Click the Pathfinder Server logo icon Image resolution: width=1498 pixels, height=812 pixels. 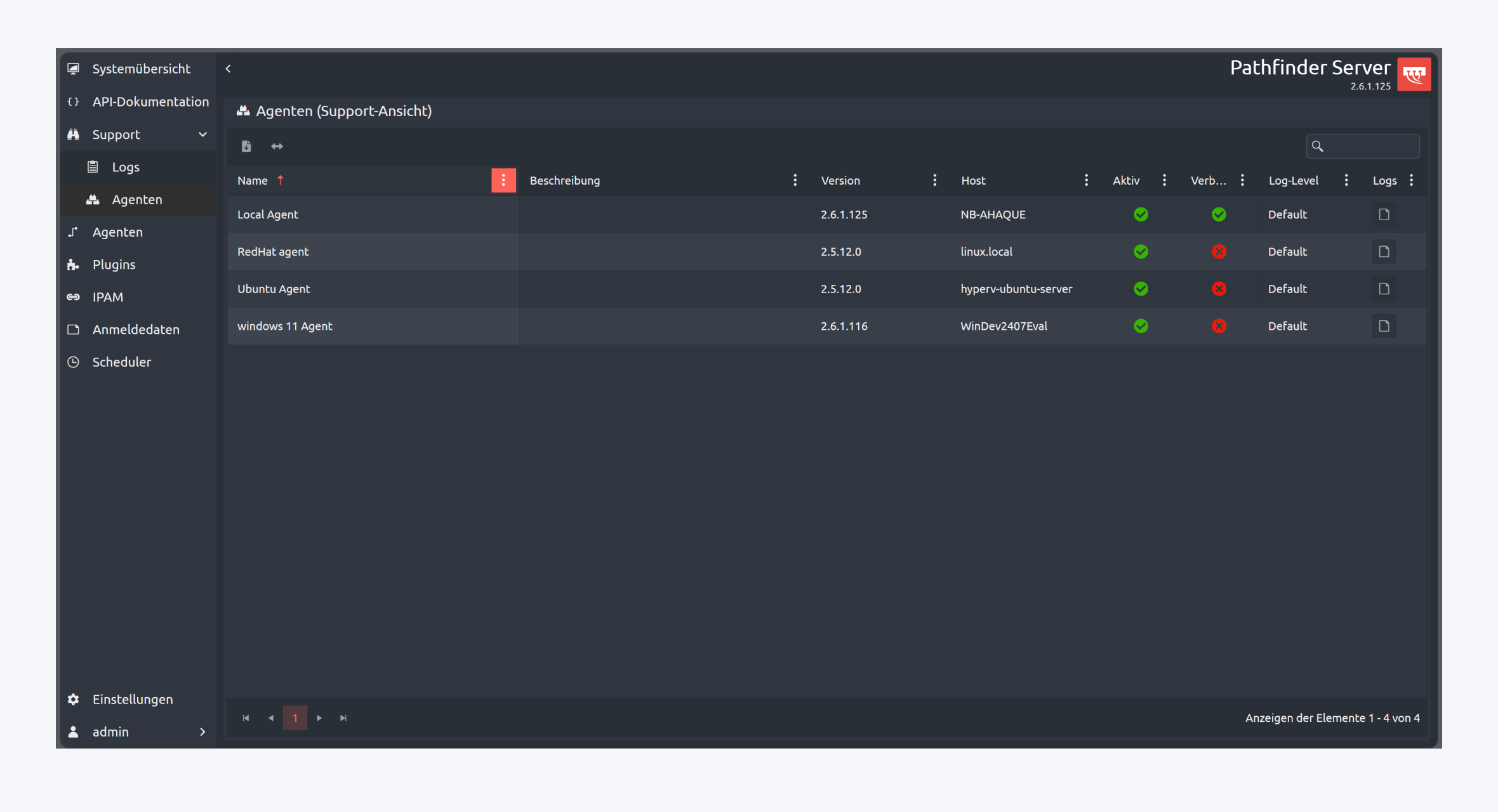1414,75
